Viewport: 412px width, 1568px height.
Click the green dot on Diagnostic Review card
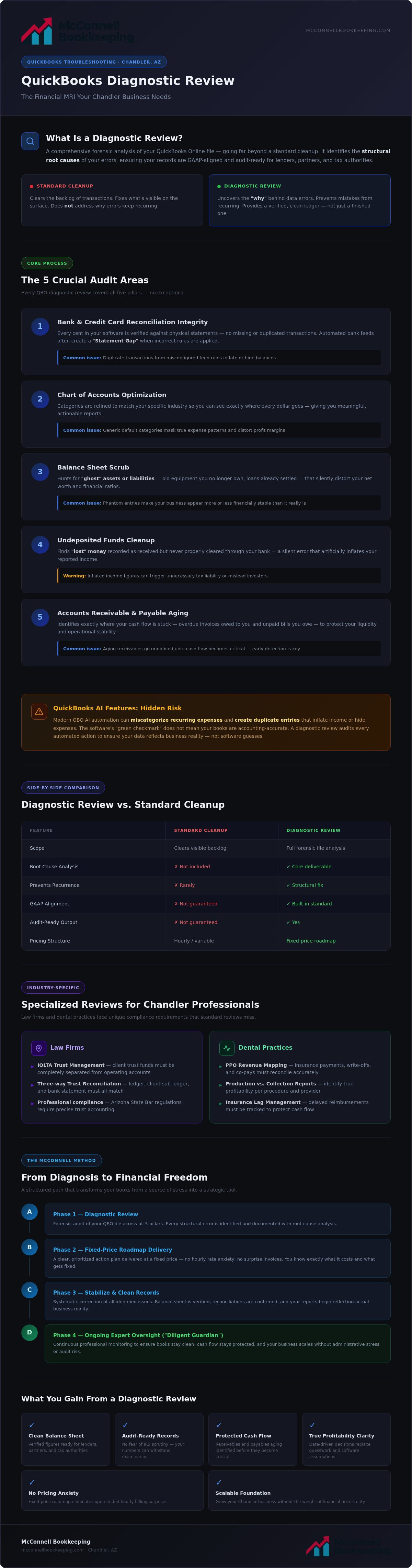coord(219,186)
